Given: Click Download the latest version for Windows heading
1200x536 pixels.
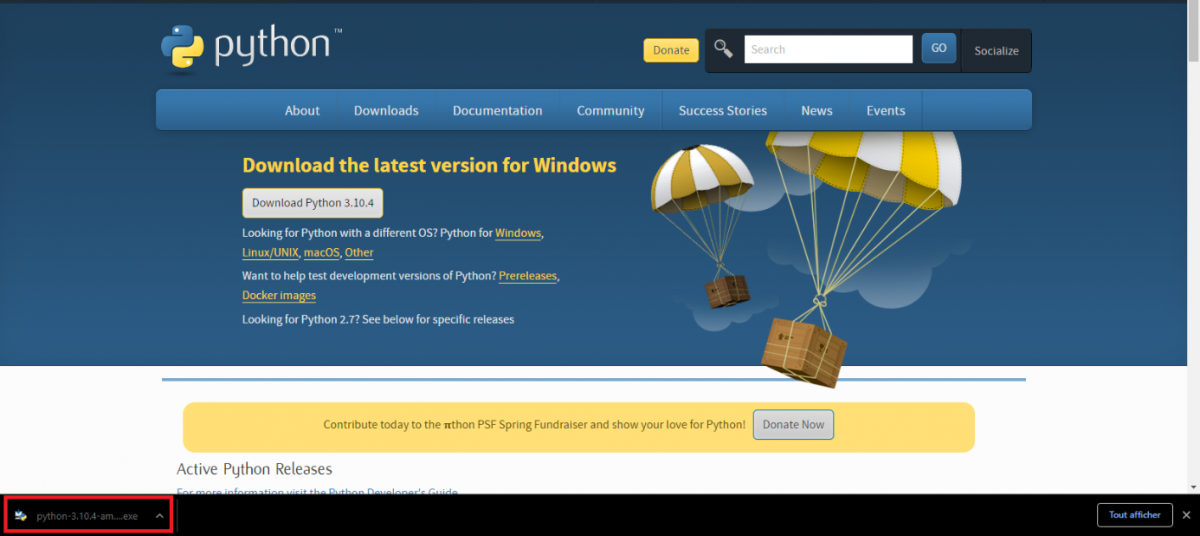Looking at the screenshot, I should (429, 165).
